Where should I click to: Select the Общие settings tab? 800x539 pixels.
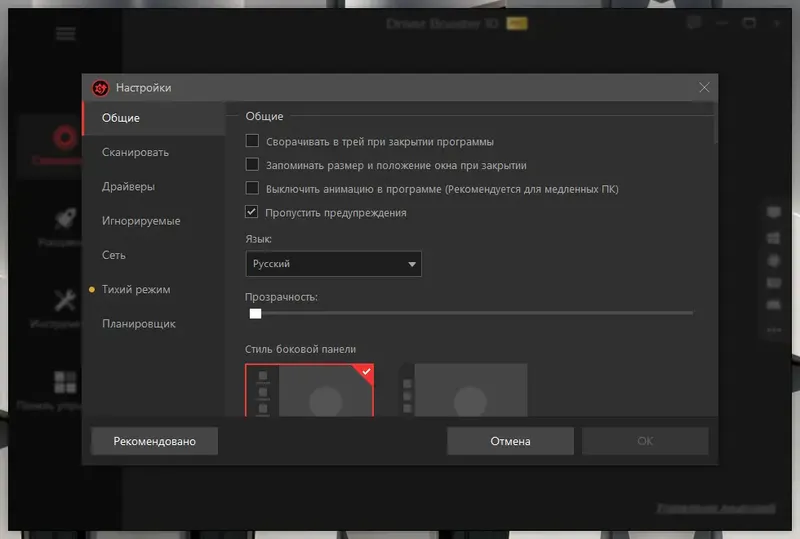[x=154, y=118]
